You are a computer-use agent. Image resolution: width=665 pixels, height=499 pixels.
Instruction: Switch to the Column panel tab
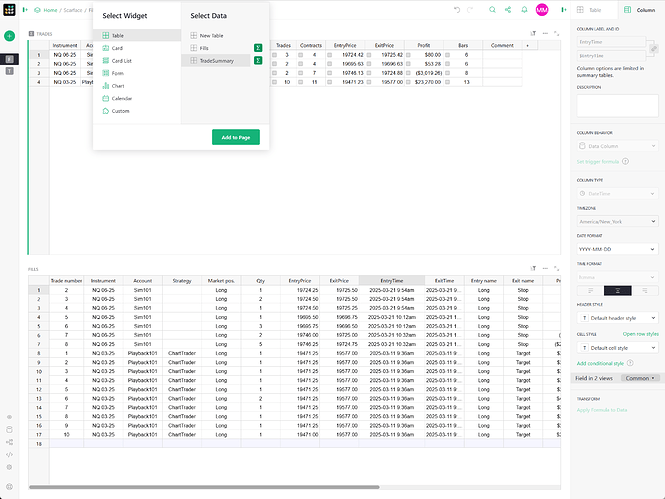pyautogui.click(x=641, y=10)
